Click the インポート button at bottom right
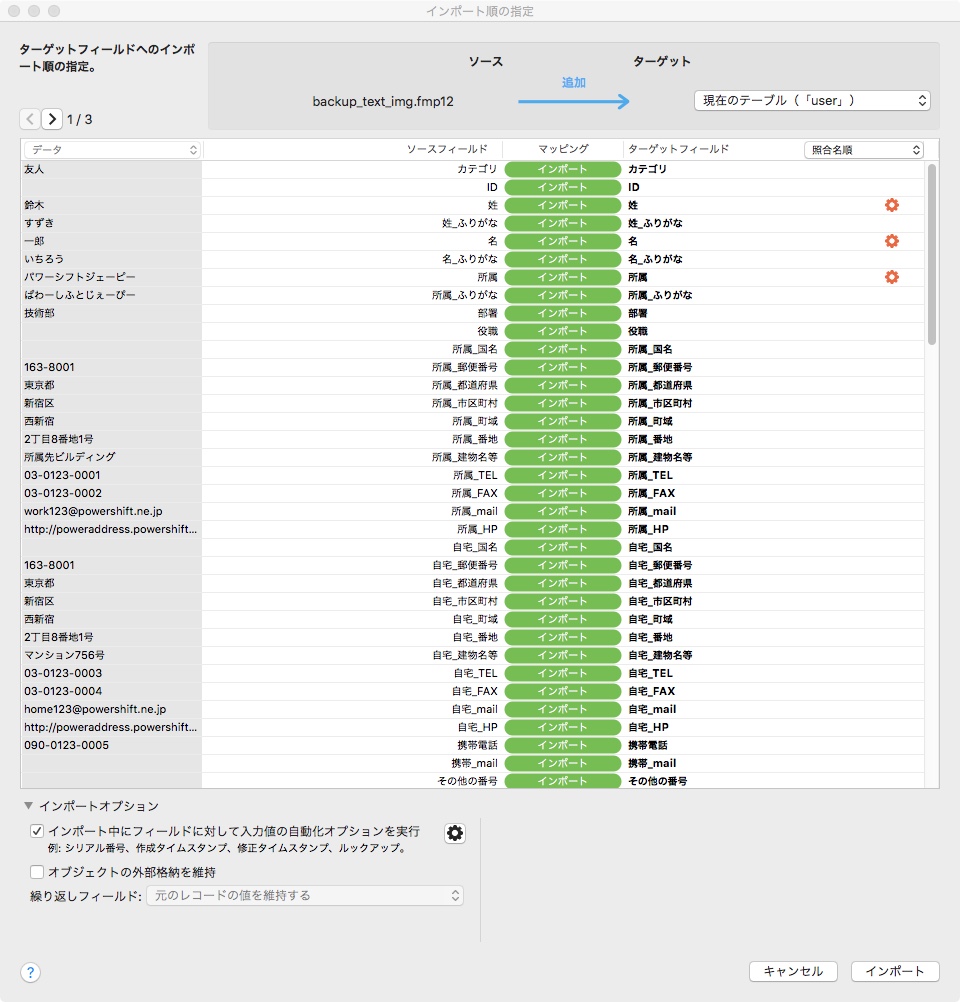960x1002 pixels. tap(895, 971)
